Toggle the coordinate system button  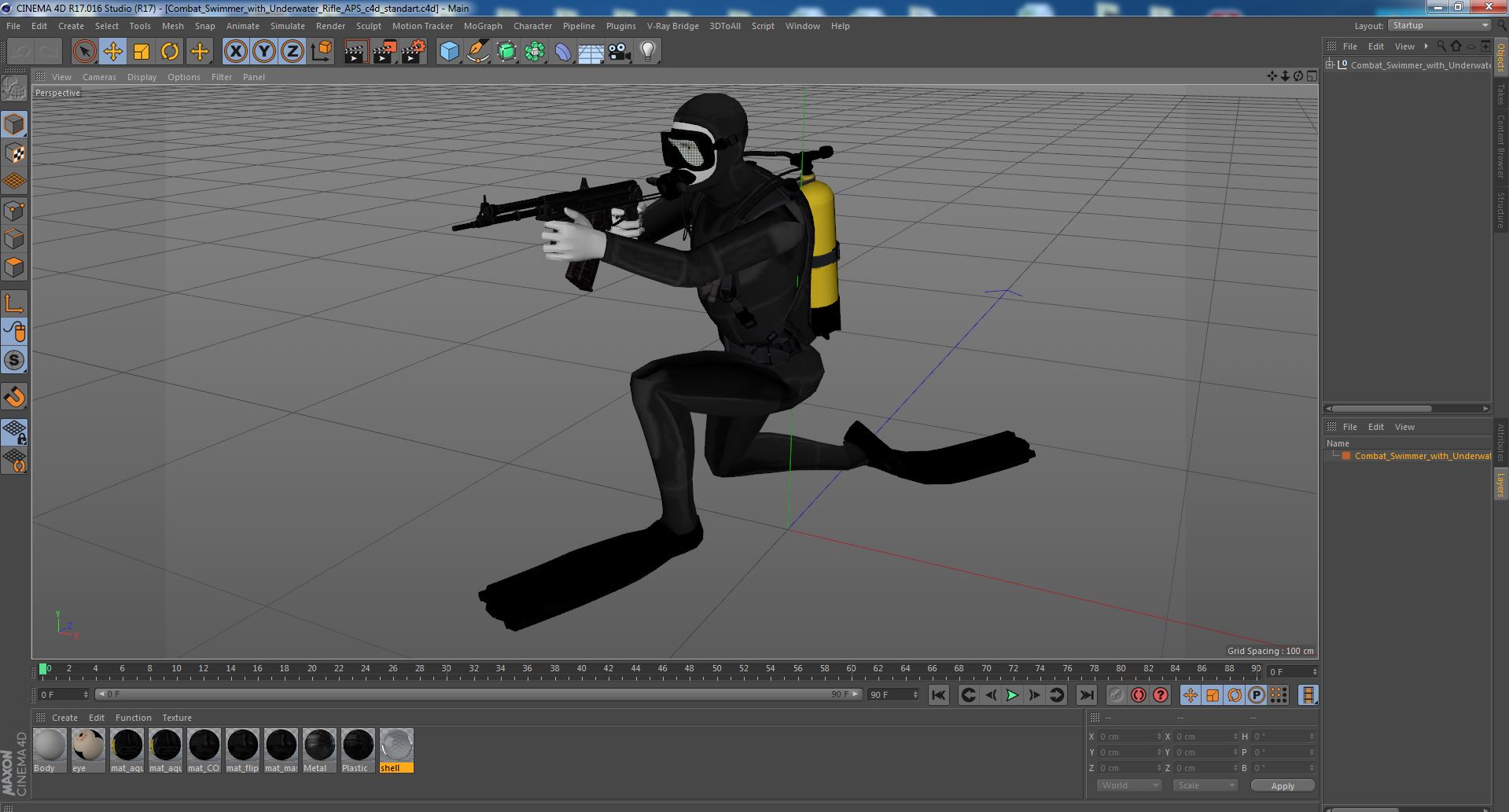point(322,52)
